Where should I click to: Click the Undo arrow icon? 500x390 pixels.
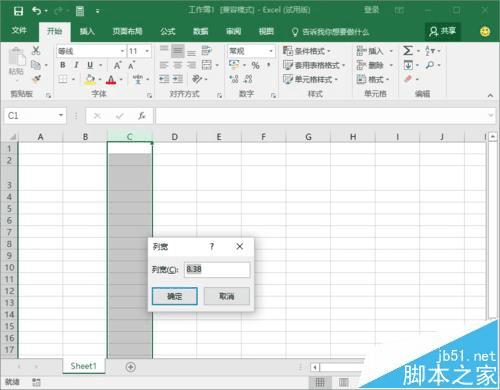click(x=37, y=11)
